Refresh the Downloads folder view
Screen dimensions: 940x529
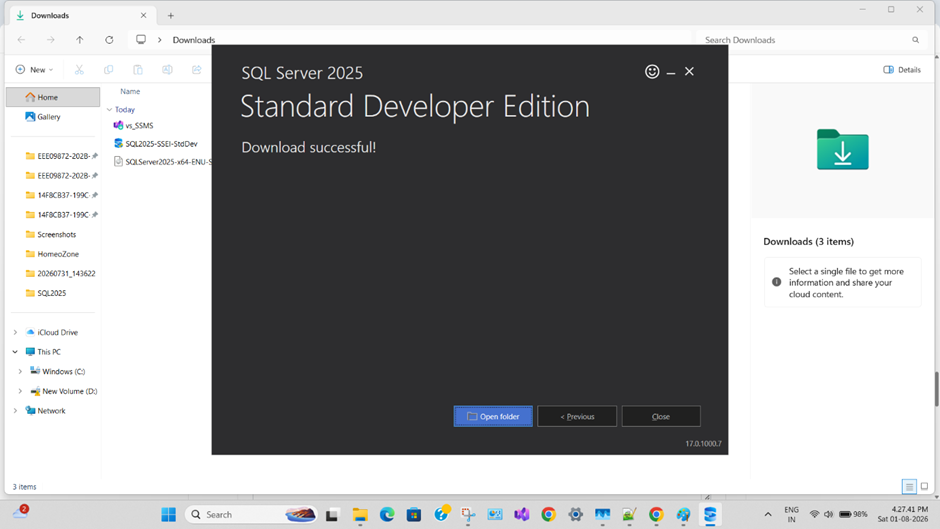pos(109,40)
